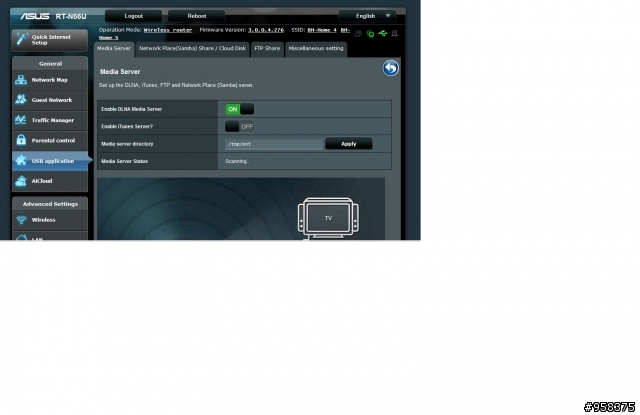Select USB application in sidebar
Viewport: 640px width, 415px height.
point(50,161)
